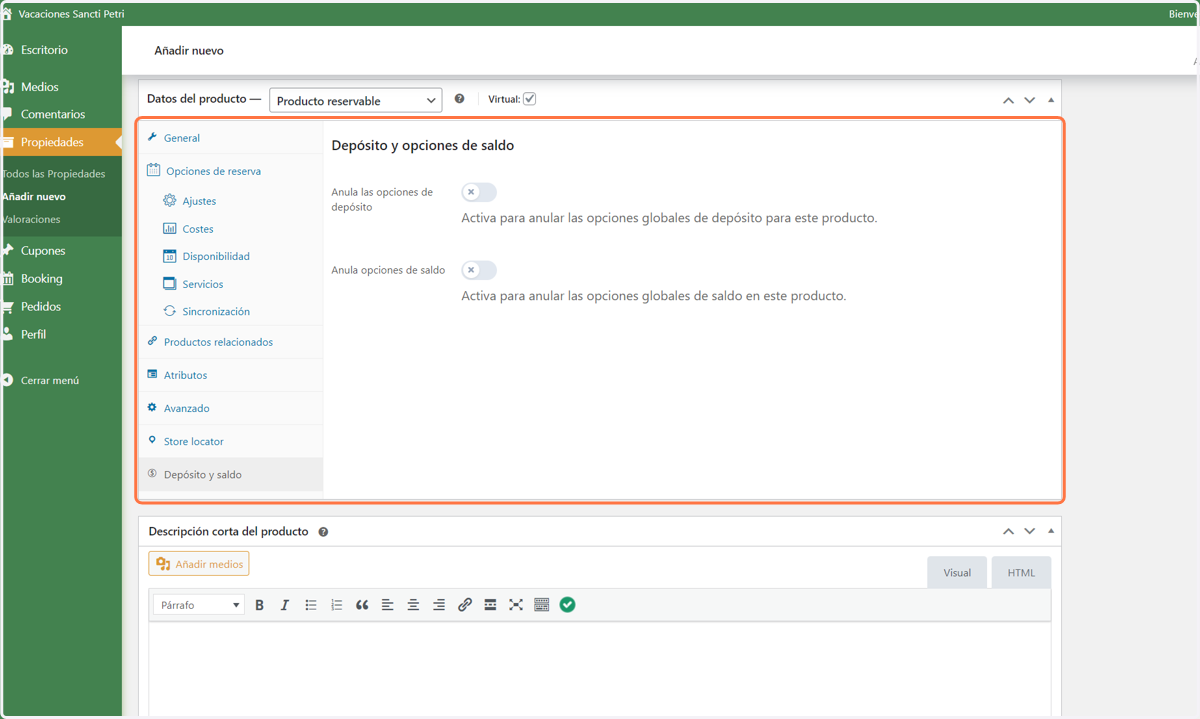The image size is (1200, 719).
Task: Insert the 'Read more' tag icon
Action: click(490, 605)
